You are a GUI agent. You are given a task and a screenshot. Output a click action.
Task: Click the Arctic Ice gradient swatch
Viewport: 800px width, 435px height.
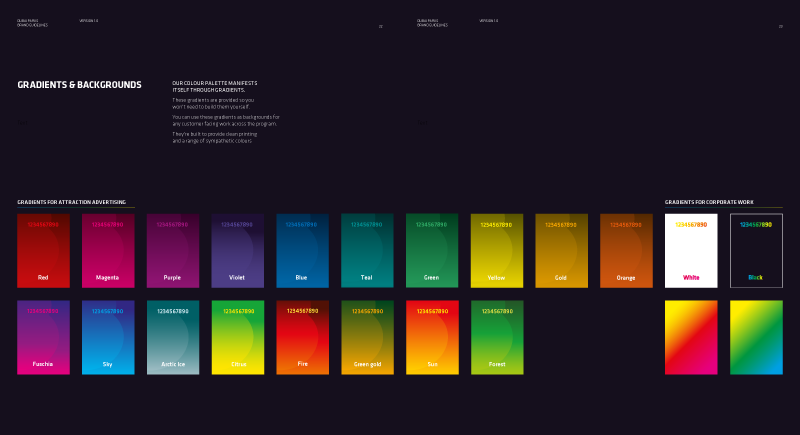click(173, 338)
